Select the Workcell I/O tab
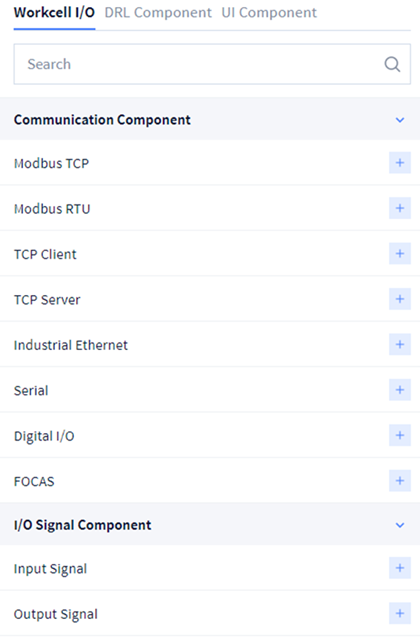The image size is (420, 643). coord(54,13)
